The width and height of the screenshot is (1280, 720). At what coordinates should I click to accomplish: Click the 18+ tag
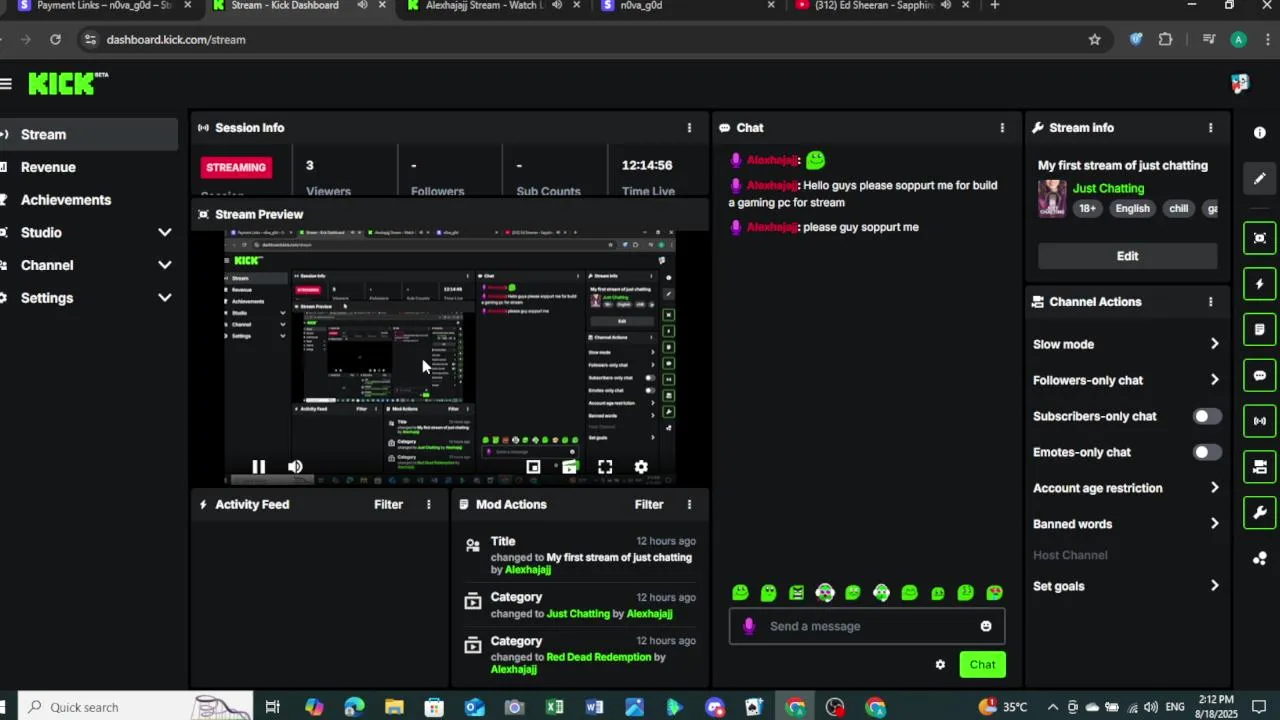(x=1087, y=209)
